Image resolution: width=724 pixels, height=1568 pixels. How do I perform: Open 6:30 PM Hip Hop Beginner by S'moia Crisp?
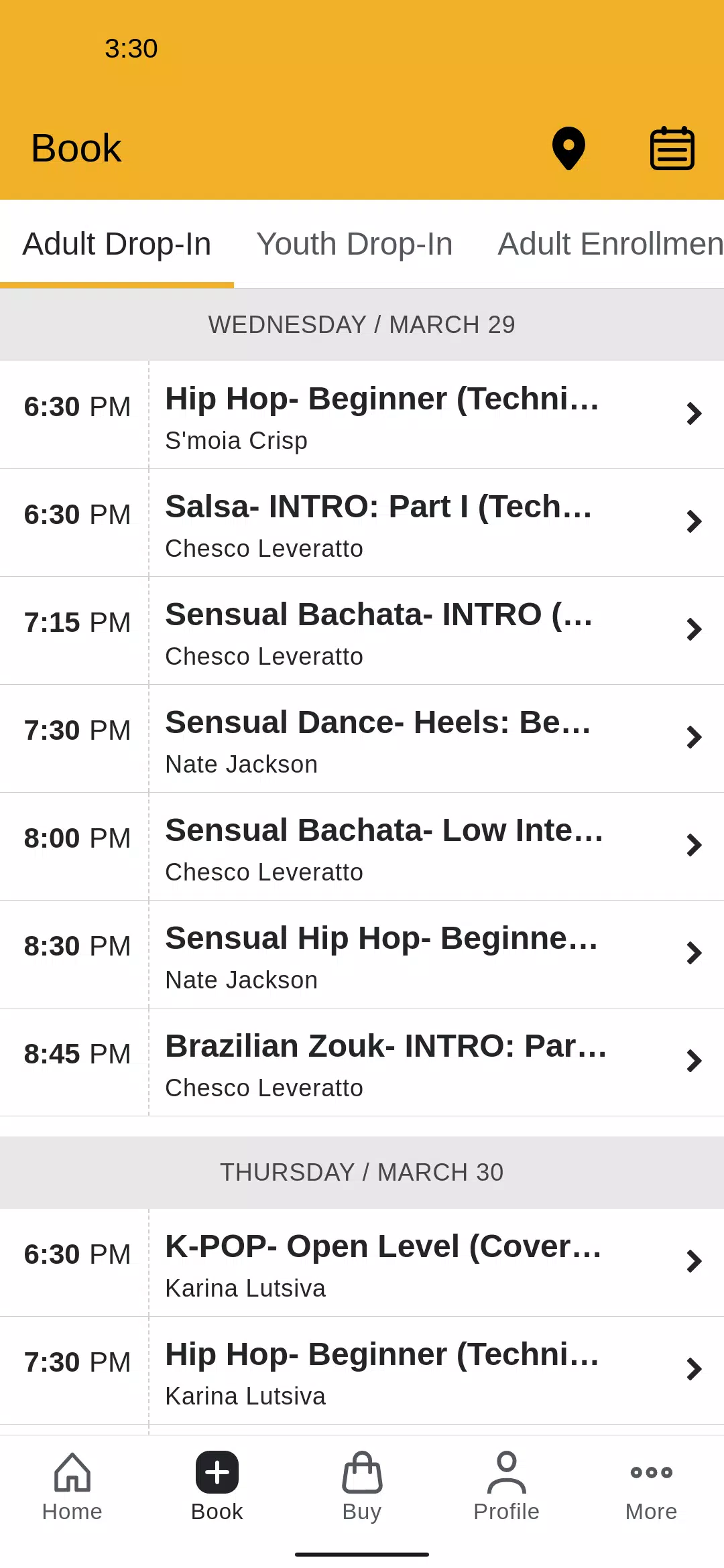[362, 415]
